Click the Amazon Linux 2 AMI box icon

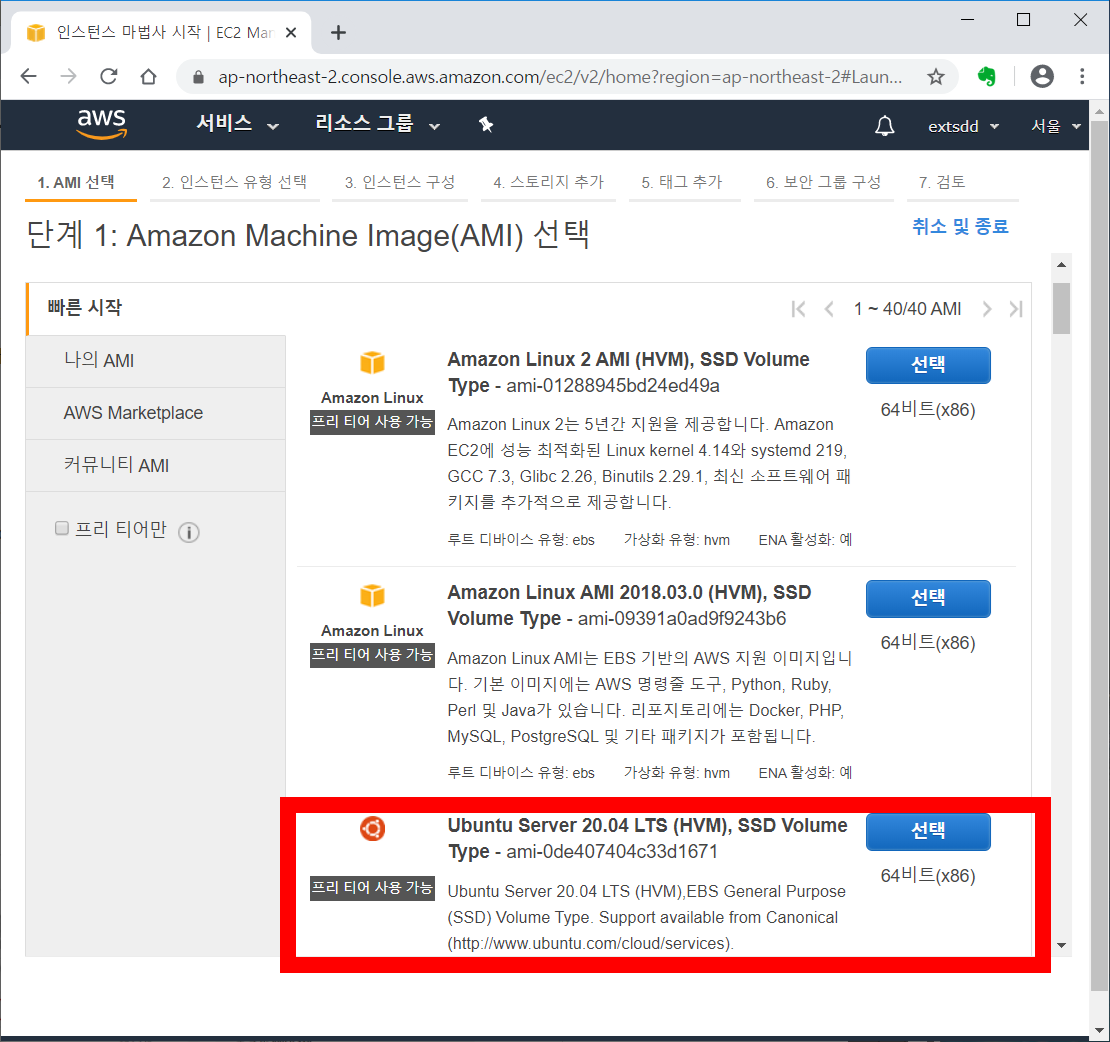pos(372,362)
